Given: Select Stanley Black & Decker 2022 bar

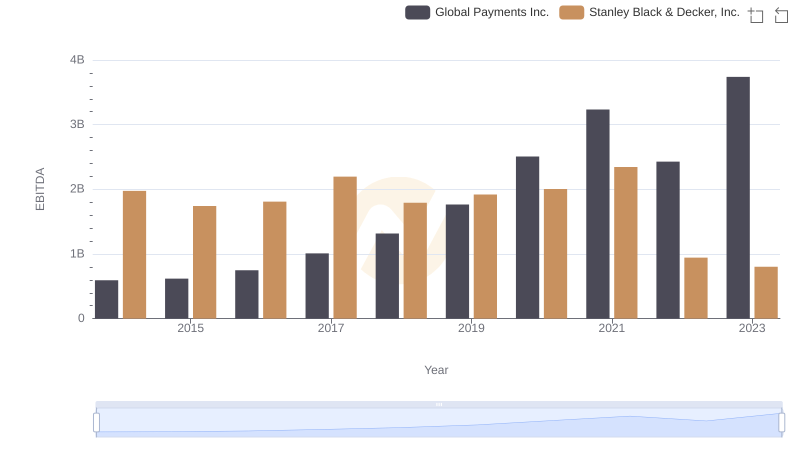Looking at the screenshot, I should point(696,288).
